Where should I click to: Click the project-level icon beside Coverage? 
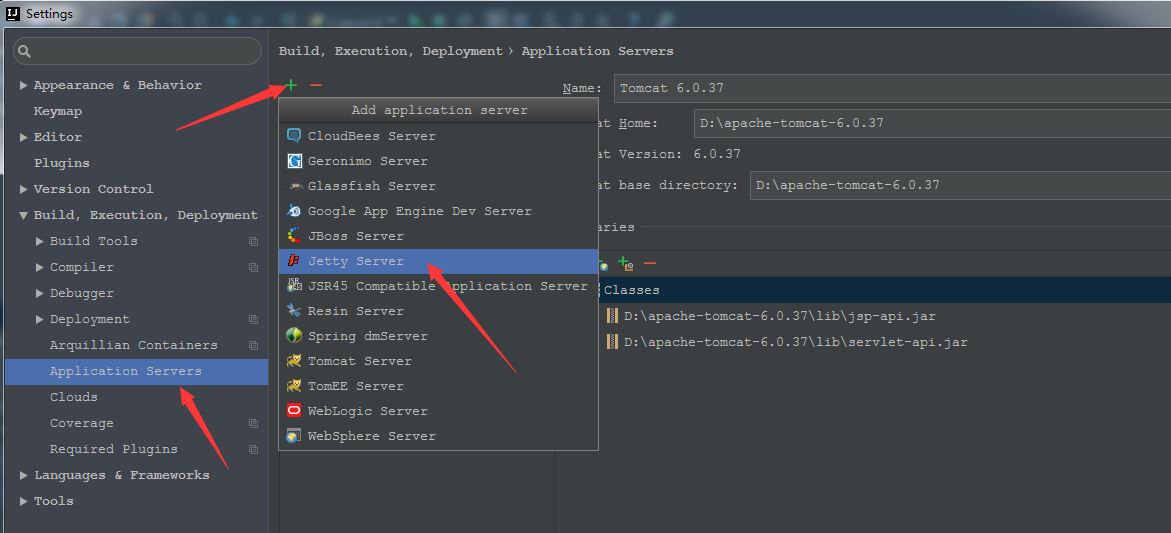point(253,424)
